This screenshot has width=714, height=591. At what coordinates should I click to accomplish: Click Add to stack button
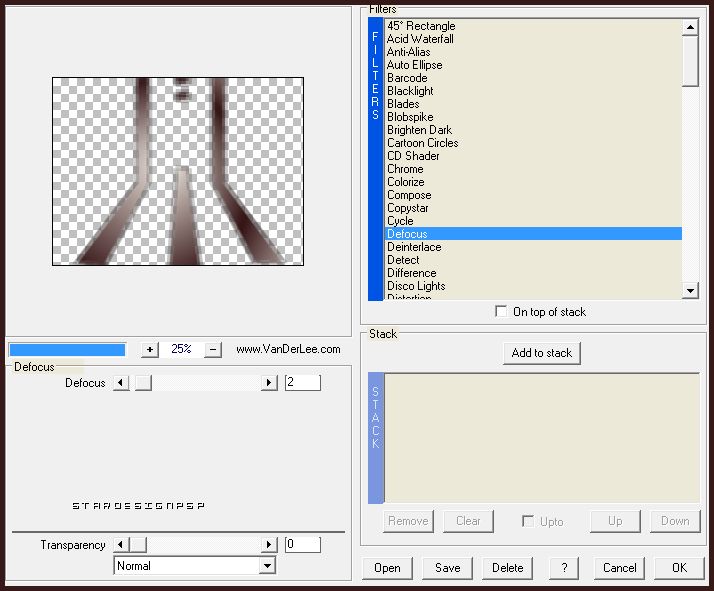point(542,353)
